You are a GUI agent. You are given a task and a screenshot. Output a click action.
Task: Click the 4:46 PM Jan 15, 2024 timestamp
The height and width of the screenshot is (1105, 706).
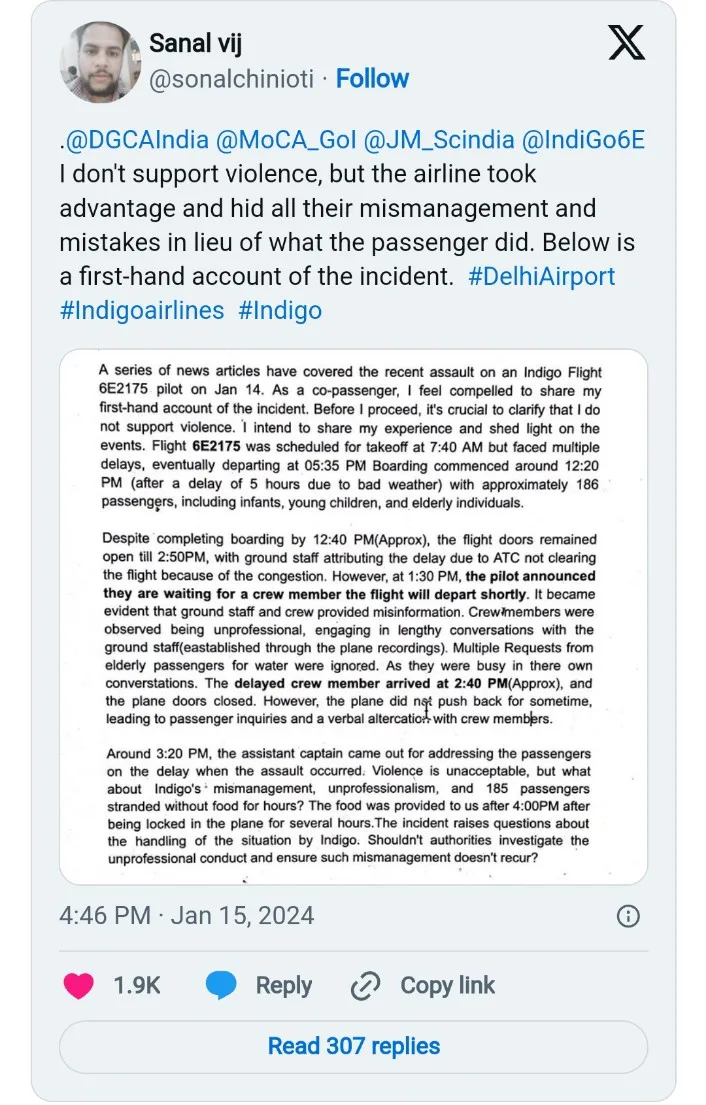tap(186, 915)
